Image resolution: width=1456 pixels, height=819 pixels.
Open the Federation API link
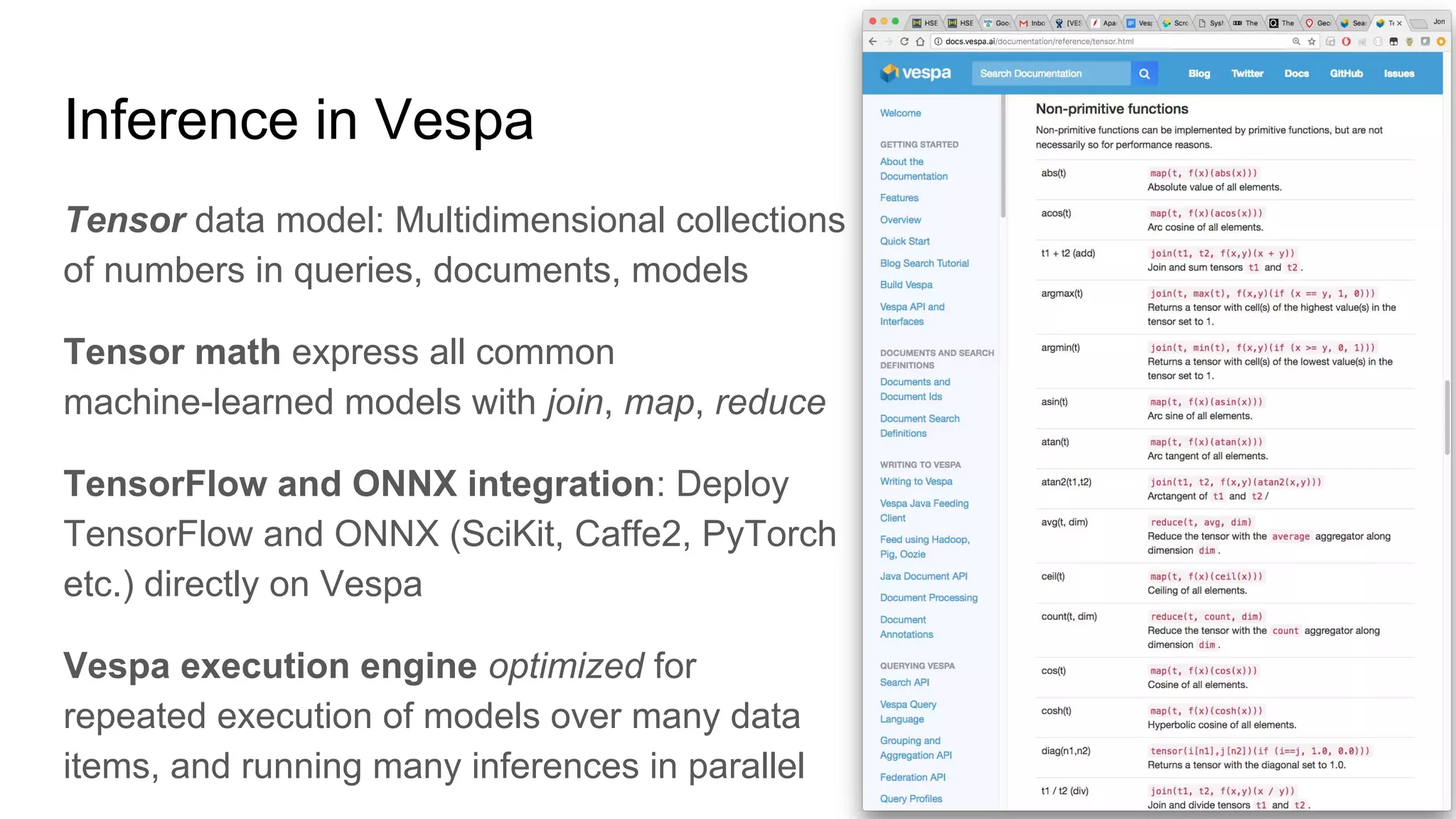point(913,777)
